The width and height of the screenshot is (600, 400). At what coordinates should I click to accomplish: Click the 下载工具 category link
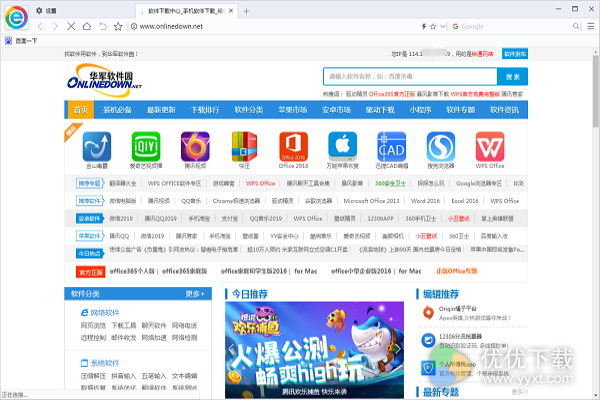124,325
